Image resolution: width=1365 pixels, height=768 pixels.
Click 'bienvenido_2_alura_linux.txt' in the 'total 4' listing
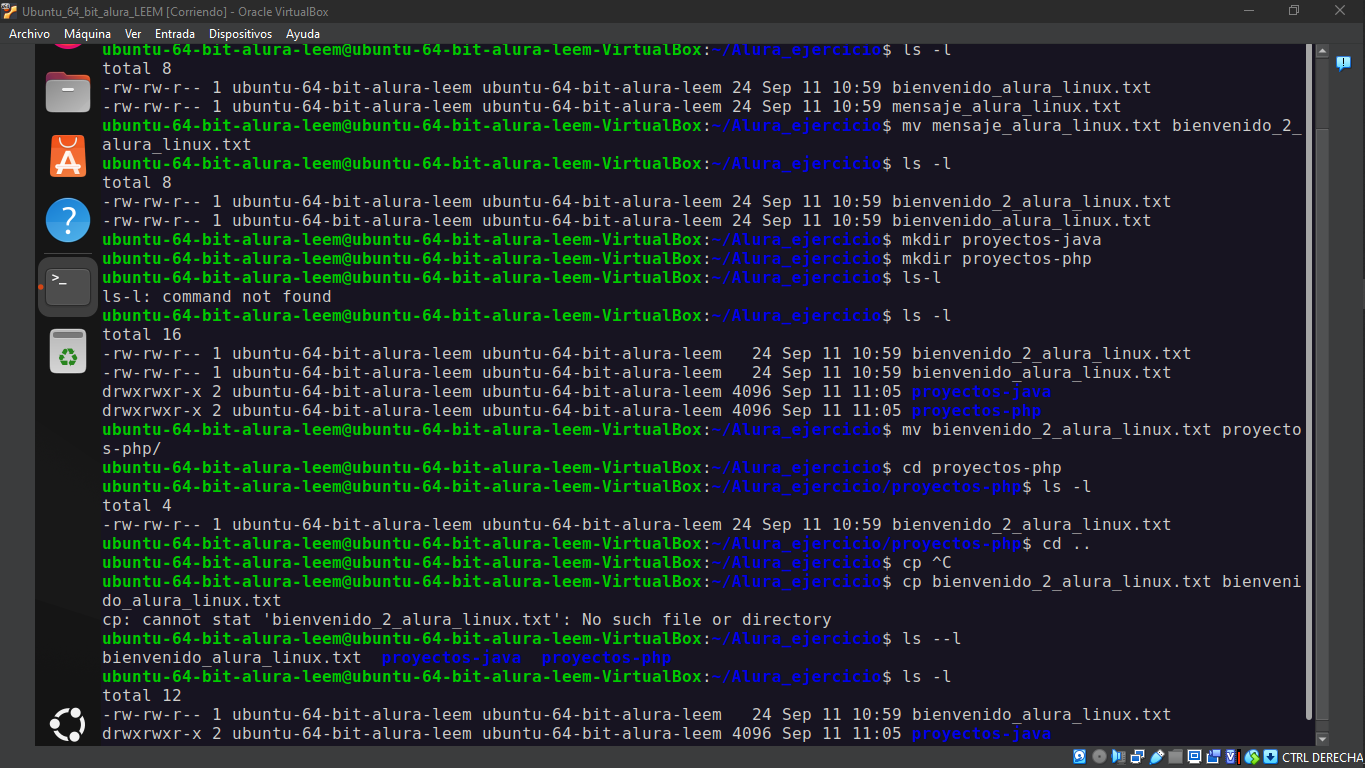(x=1032, y=525)
